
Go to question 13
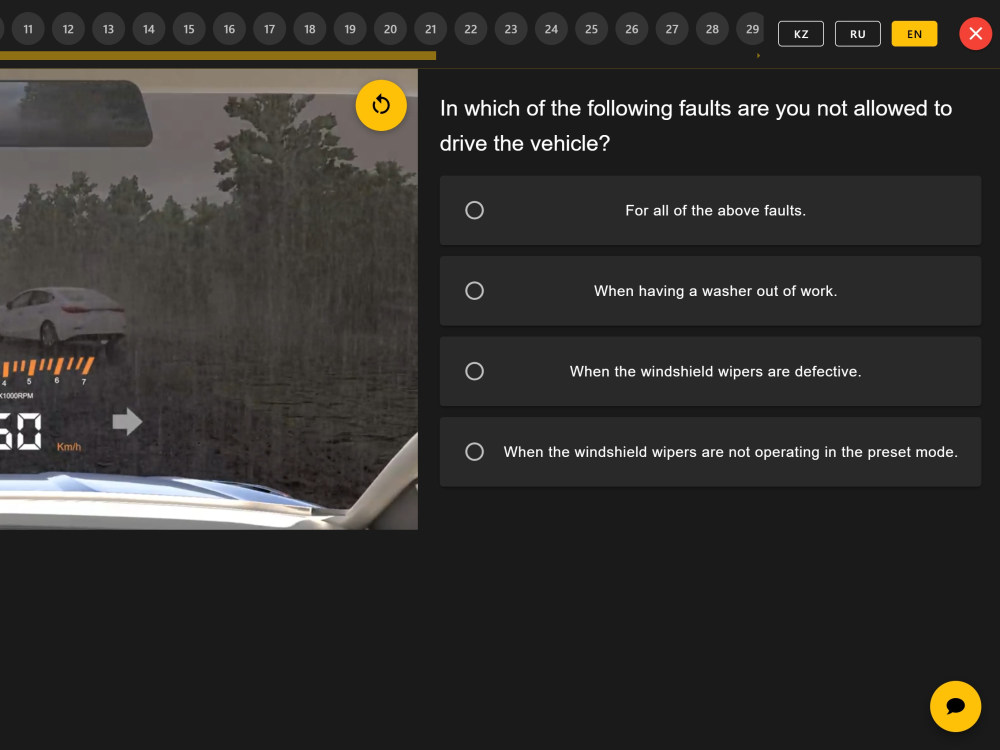108,29
